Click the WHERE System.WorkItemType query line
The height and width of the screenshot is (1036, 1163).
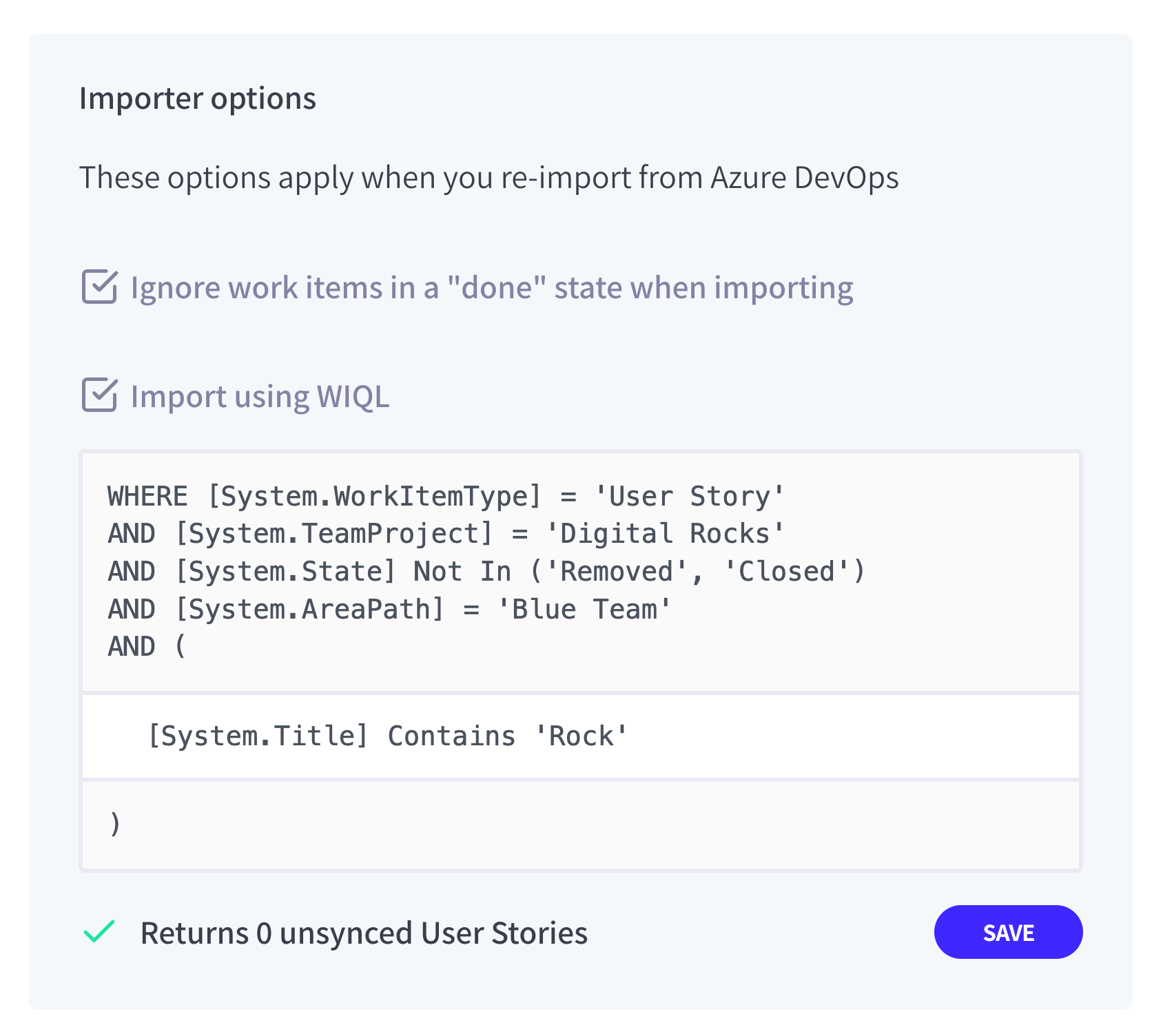coord(446,497)
